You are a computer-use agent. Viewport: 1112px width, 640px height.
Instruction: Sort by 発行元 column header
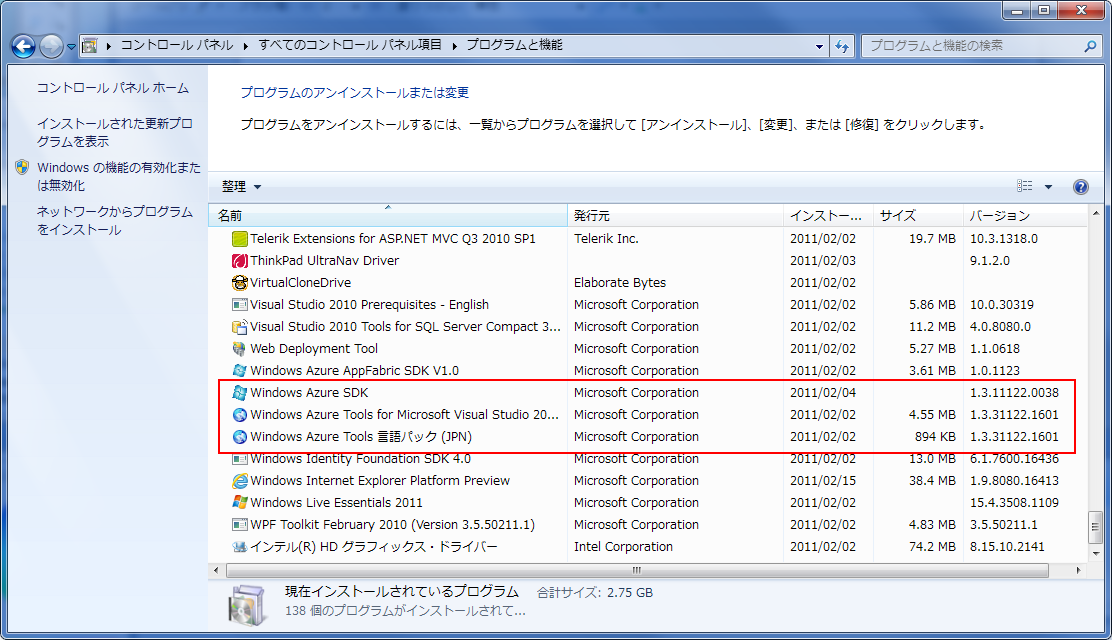(675, 215)
